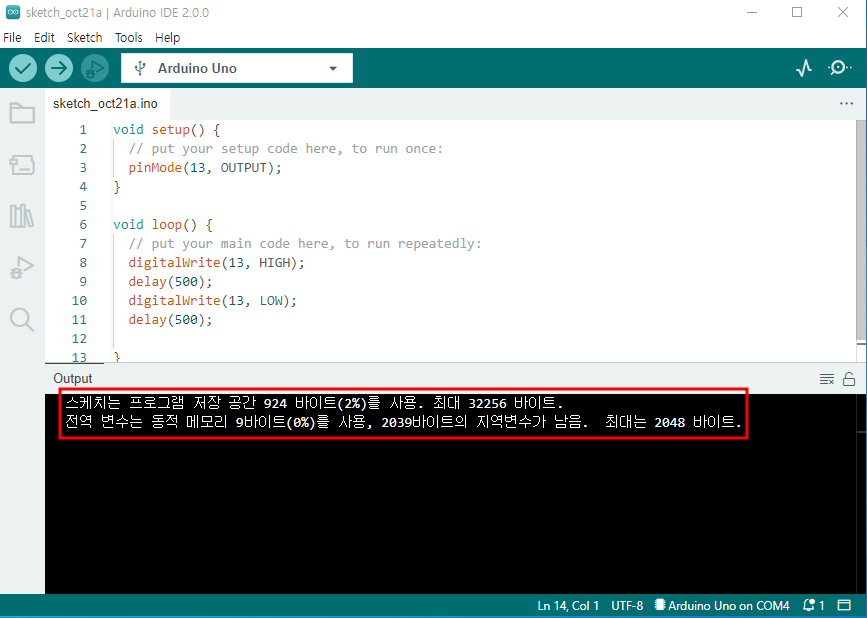
Task: Minimize the Arduino IDE window
Action: pyautogui.click(x=752, y=12)
